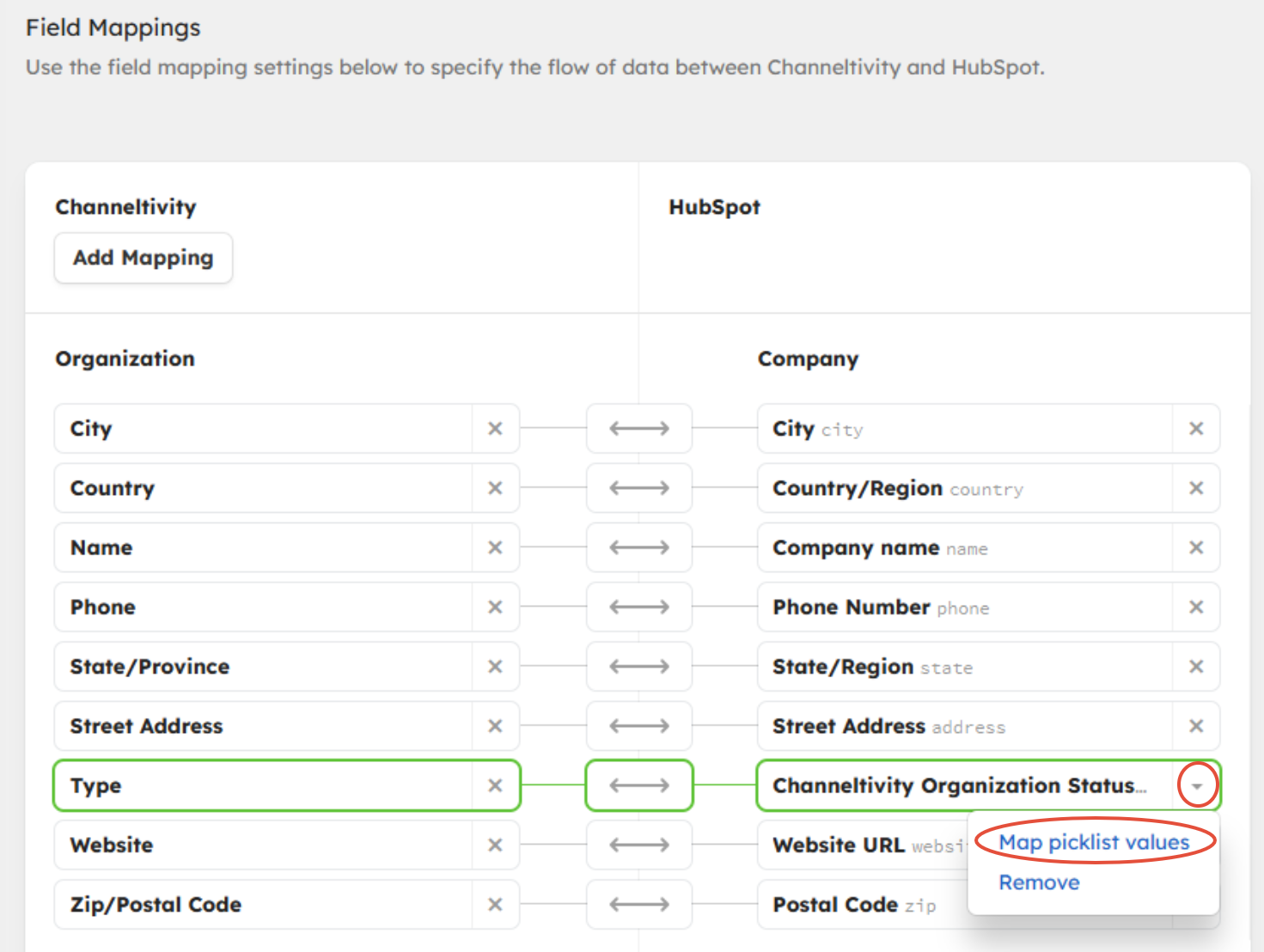Click the HubSpot column header
The width and height of the screenshot is (1264, 952).
[714, 207]
